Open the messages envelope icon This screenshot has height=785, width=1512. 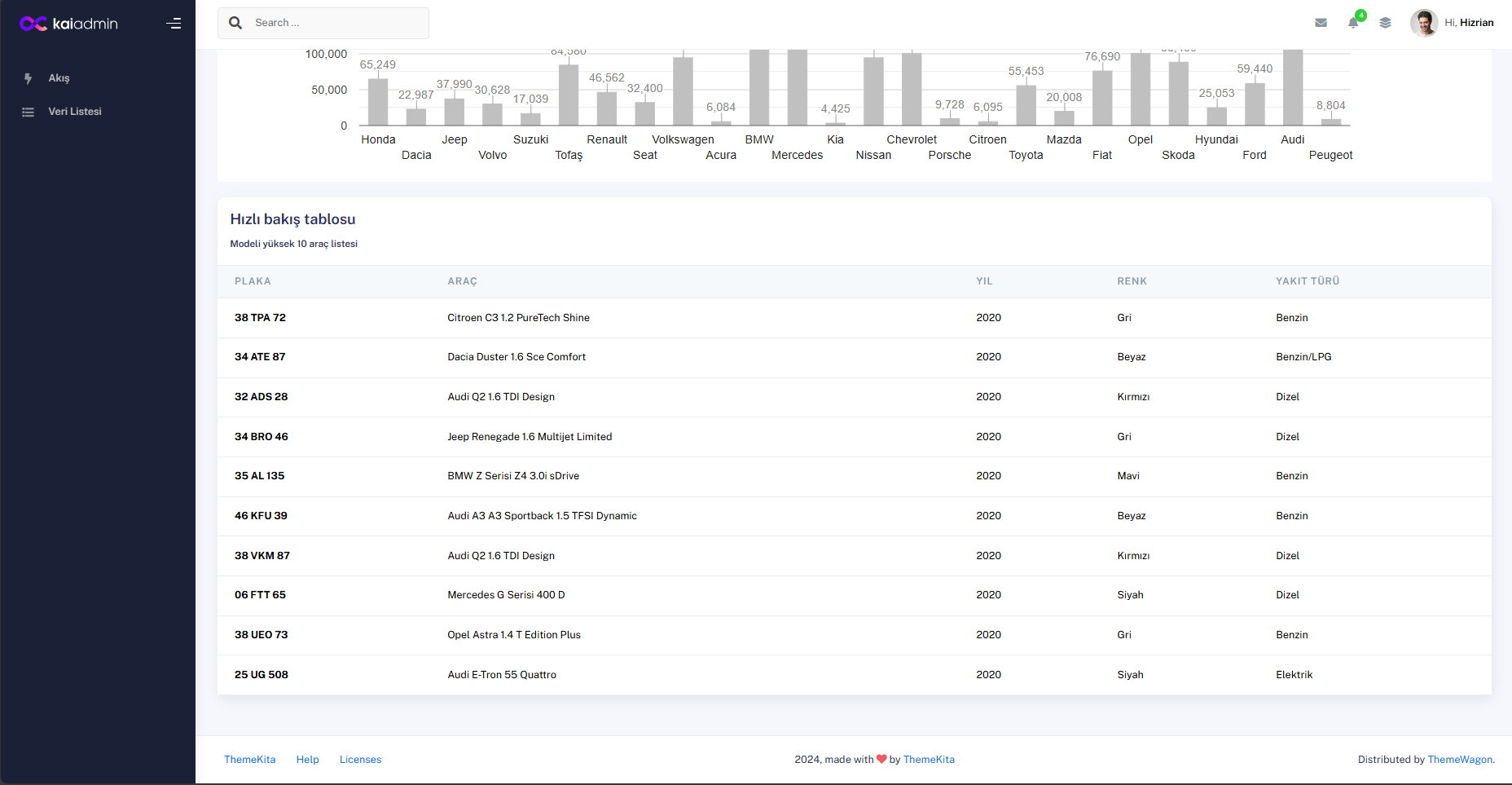click(x=1321, y=23)
